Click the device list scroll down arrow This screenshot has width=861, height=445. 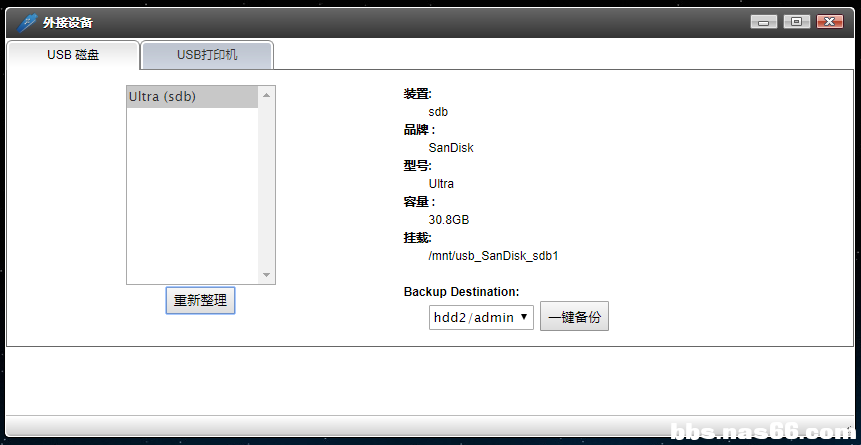(266, 275)
